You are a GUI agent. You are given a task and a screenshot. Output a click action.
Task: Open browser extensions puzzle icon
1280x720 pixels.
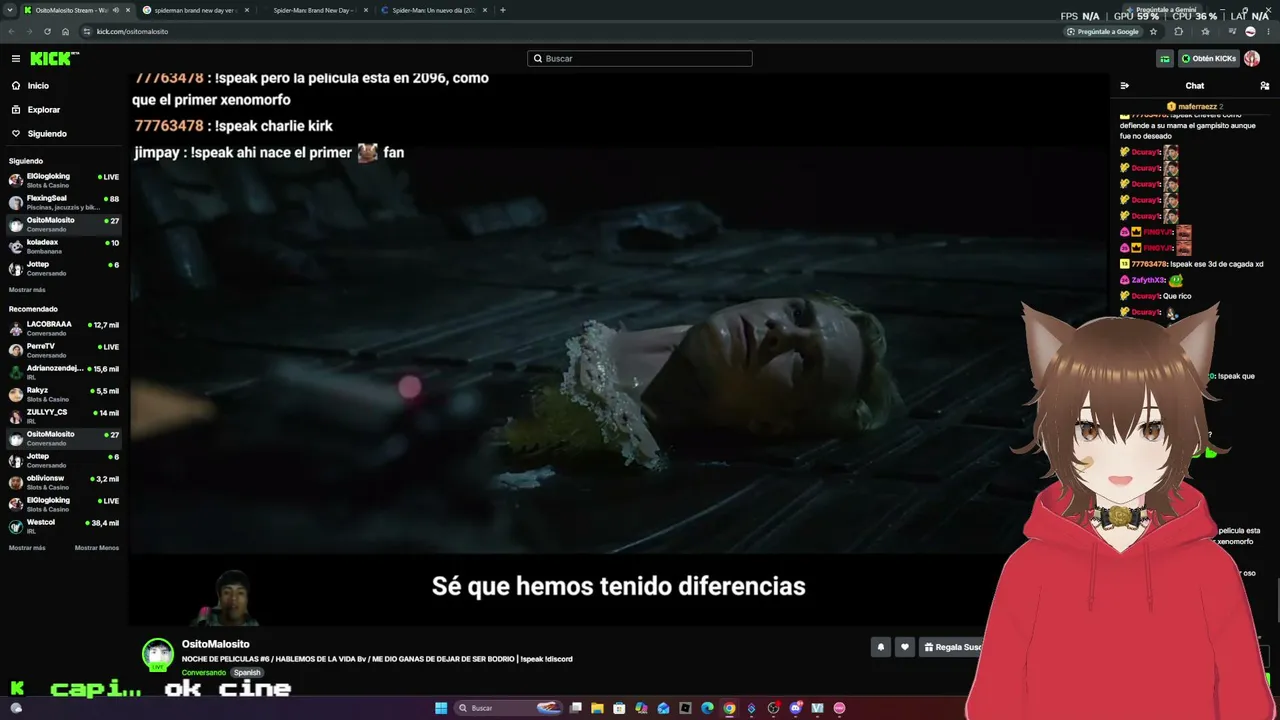[x=1178, y=31]
